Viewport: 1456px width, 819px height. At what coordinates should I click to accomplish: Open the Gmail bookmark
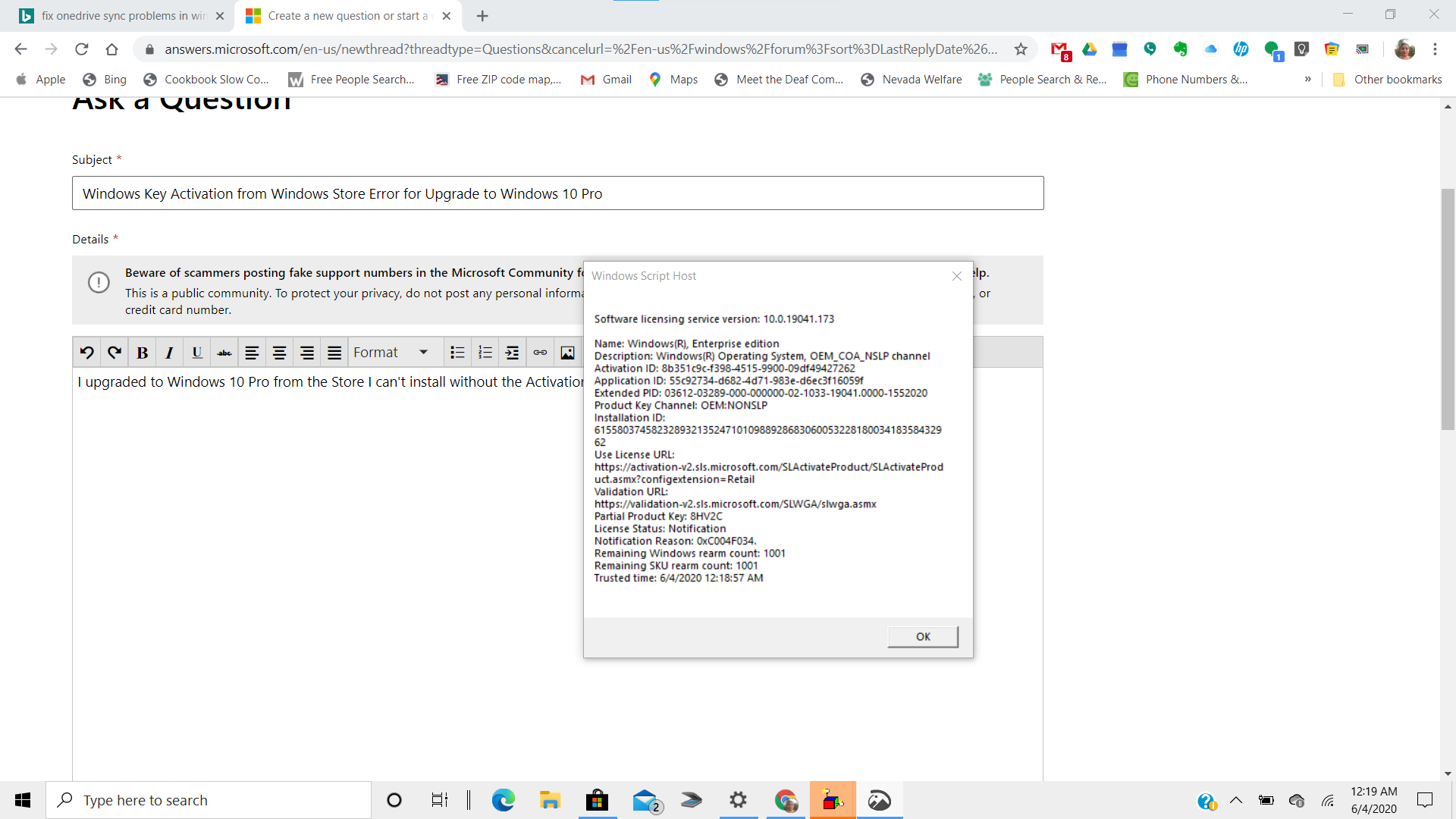tap(606, 80)
